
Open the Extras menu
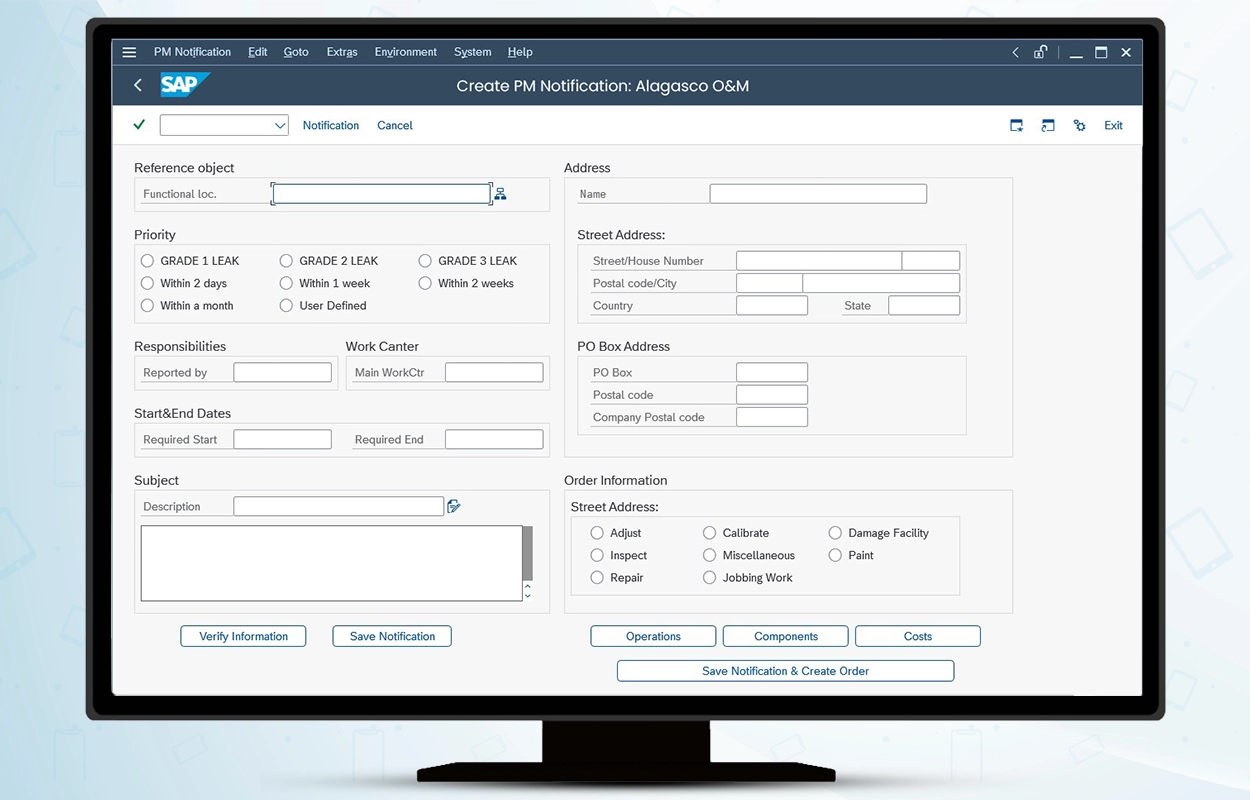click(x=342, y=52)
